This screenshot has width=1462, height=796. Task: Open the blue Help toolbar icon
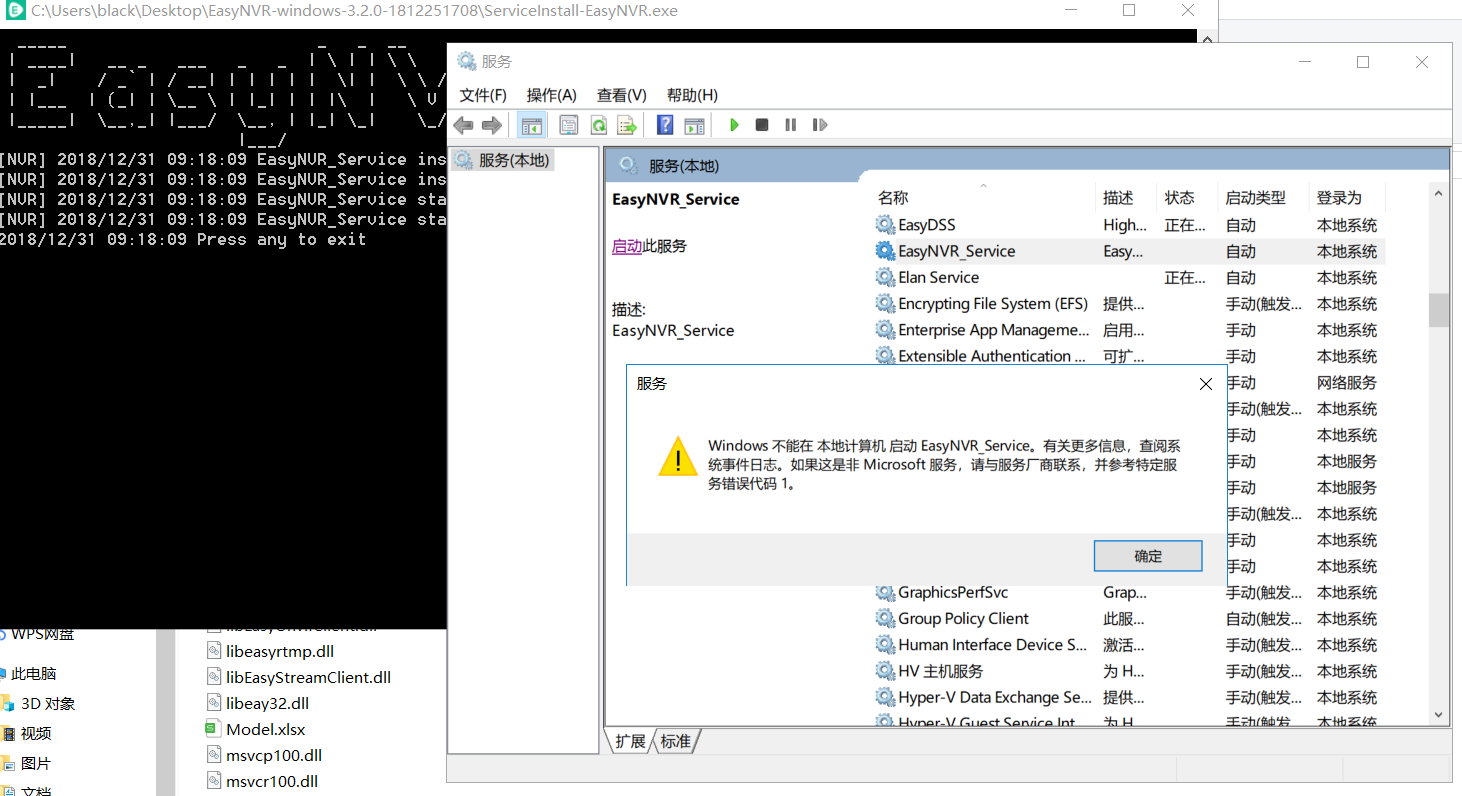point(665,125)
